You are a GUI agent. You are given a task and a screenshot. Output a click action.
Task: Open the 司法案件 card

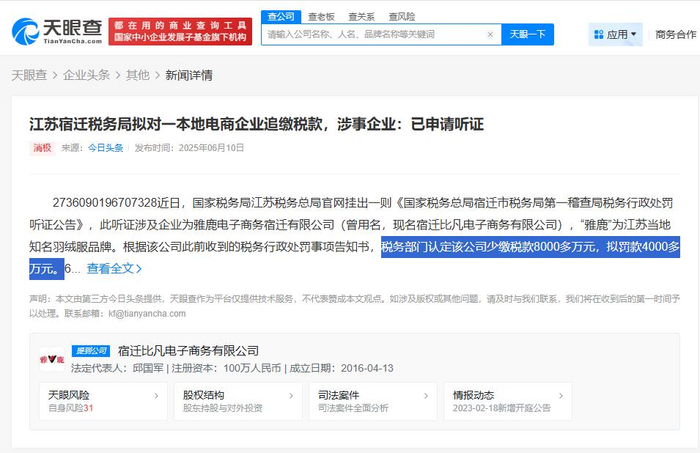point(373,401)
